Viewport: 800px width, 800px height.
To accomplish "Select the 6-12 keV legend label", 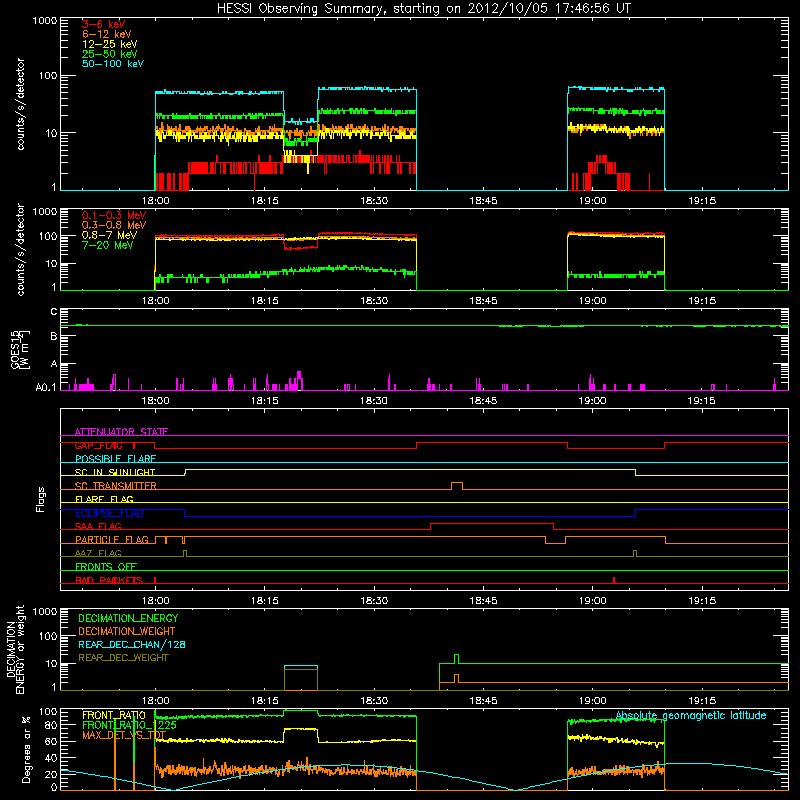I will point(107,34).
